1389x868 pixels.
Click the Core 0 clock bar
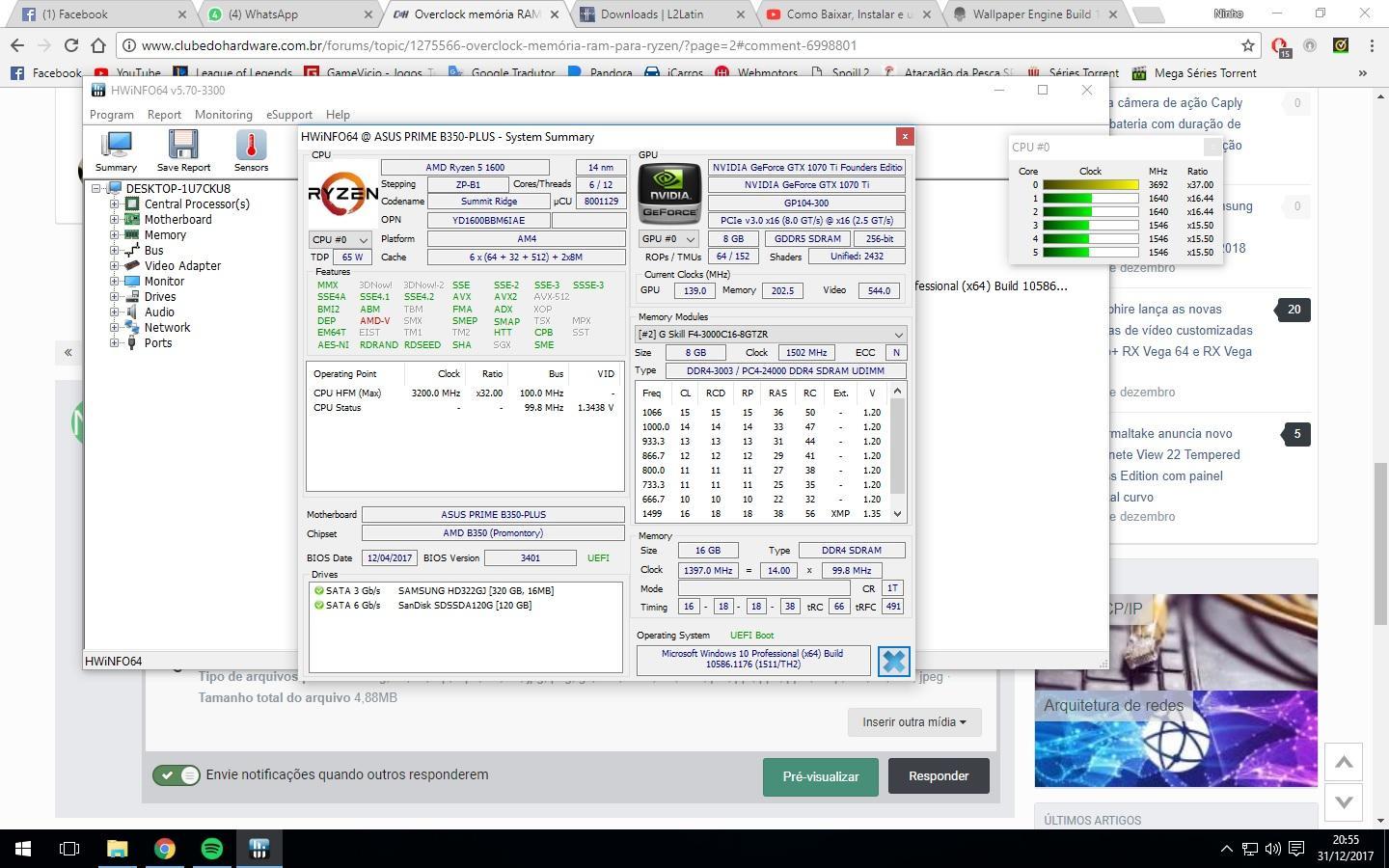(x=1090, y=184)
